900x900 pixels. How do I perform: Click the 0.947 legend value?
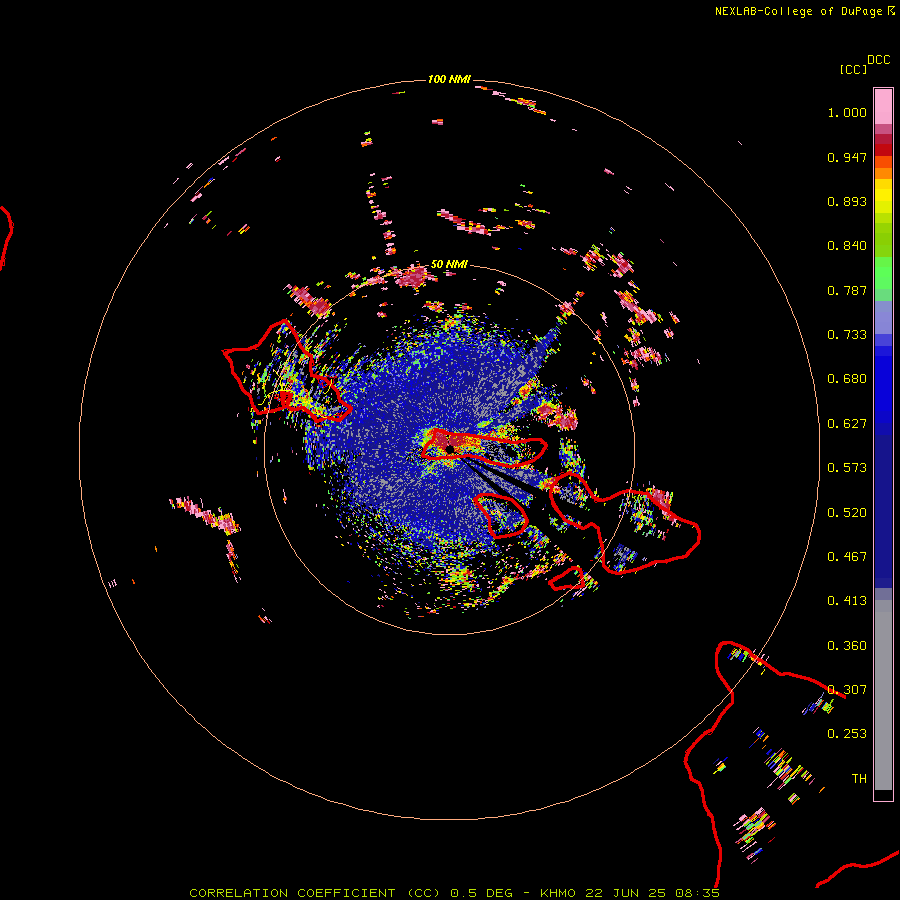click(847, 157)
